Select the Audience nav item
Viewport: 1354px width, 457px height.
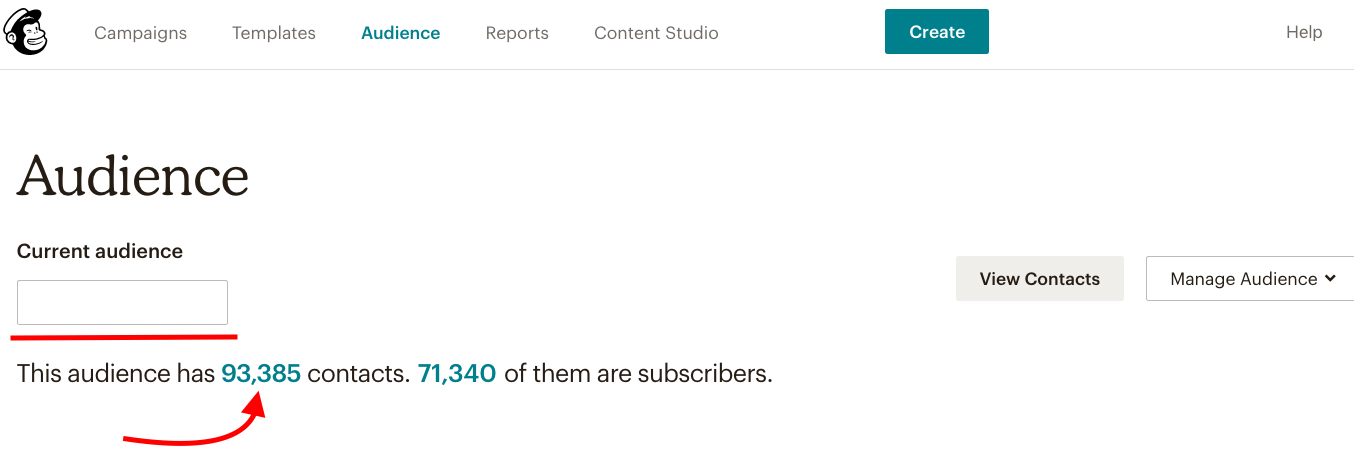click(401, 33)
